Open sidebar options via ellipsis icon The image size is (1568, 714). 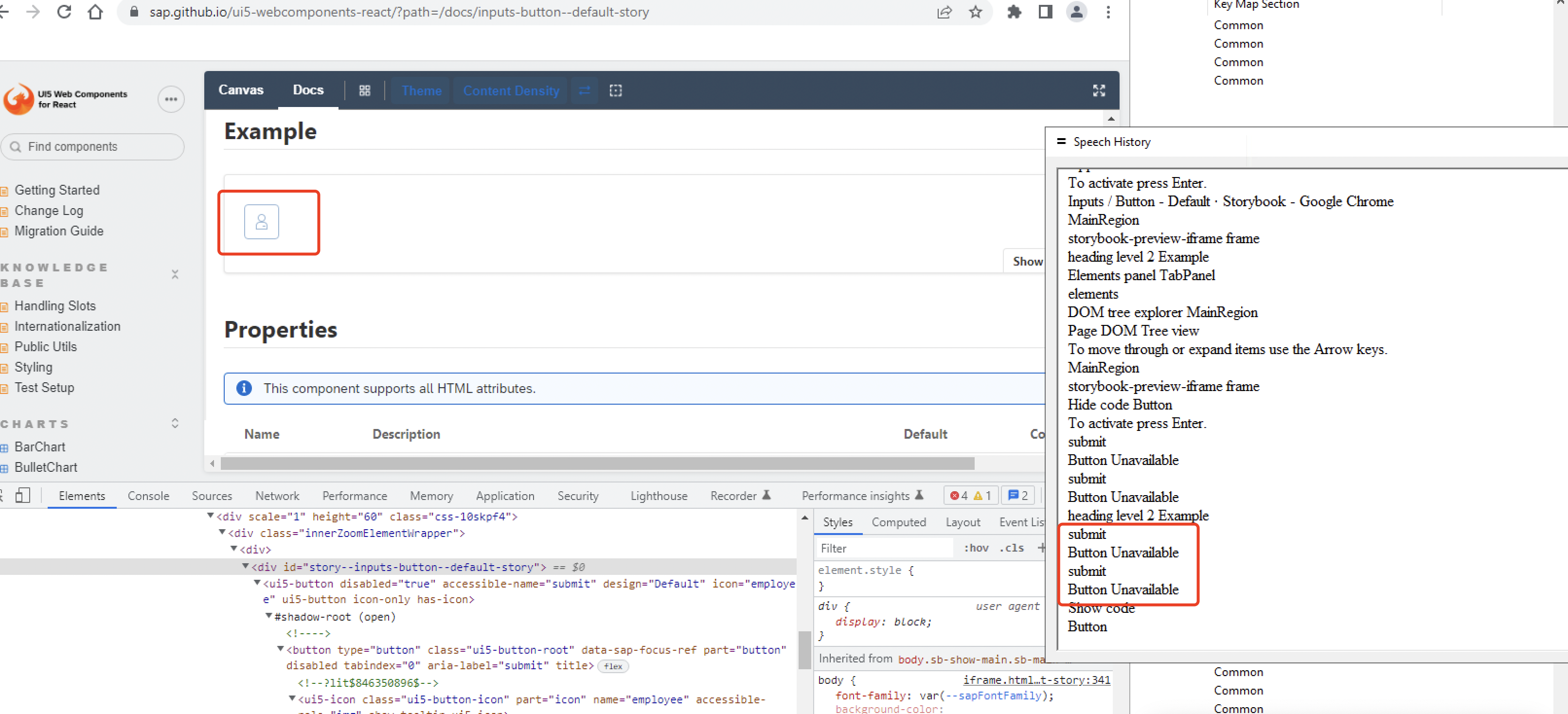pyautogui.click(x=171, y=99)
